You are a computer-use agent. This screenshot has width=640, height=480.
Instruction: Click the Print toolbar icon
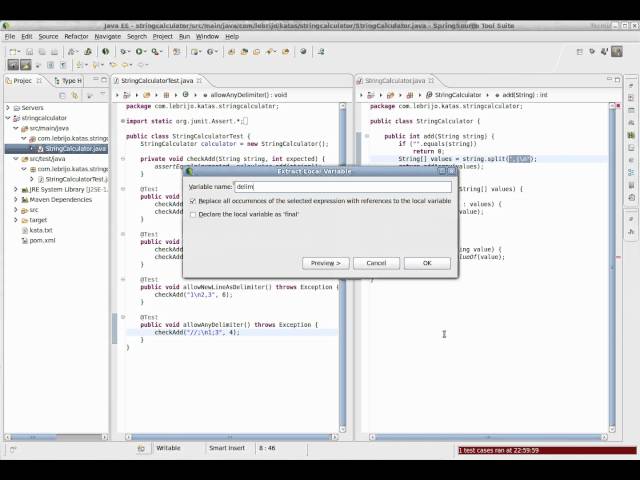pyautogui.click(x=54, y=52)
